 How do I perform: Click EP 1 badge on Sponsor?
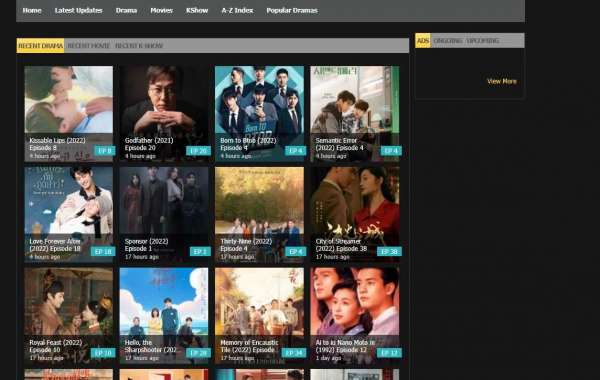[x=200, y=251]
